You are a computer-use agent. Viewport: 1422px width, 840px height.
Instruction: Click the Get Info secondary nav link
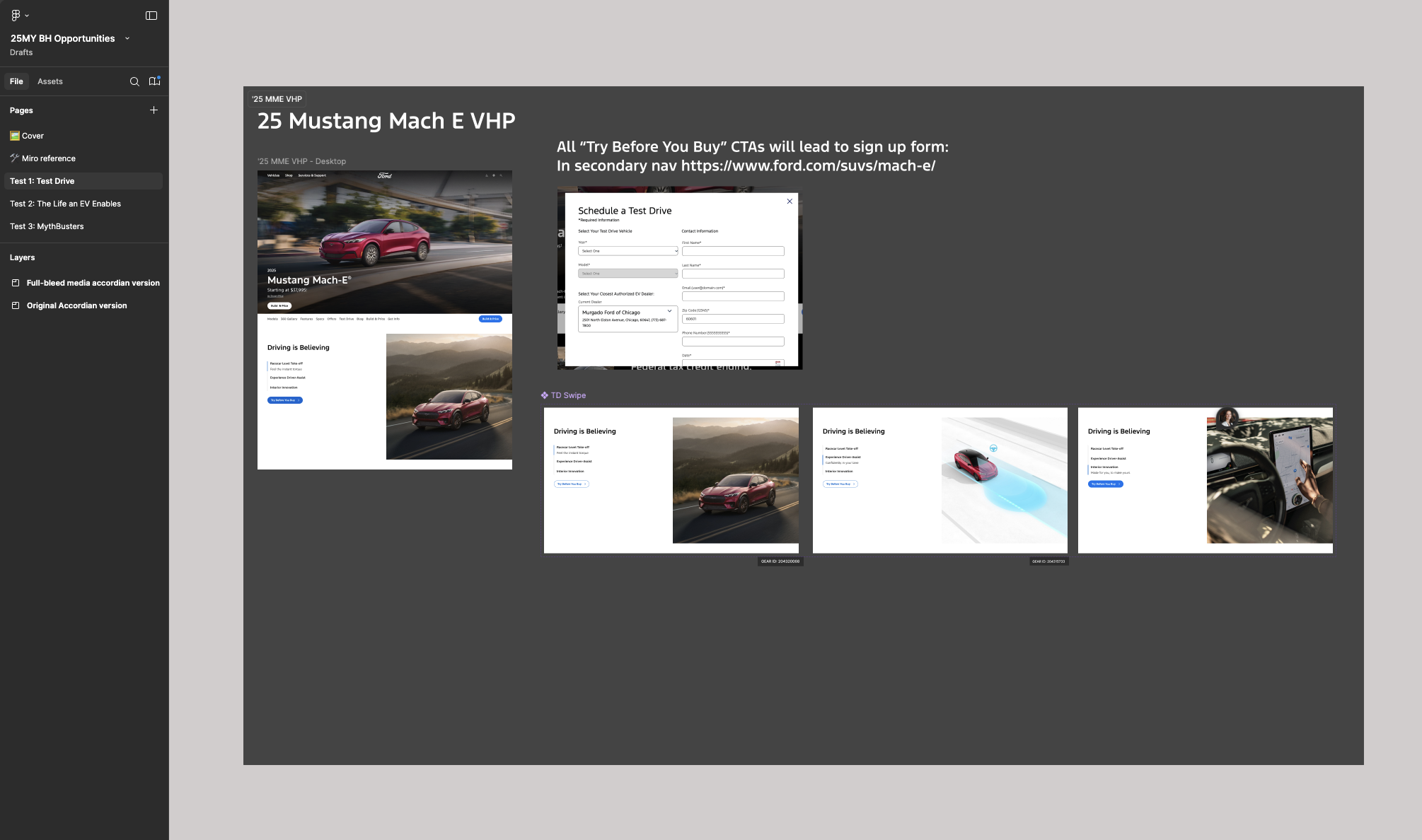393,319
